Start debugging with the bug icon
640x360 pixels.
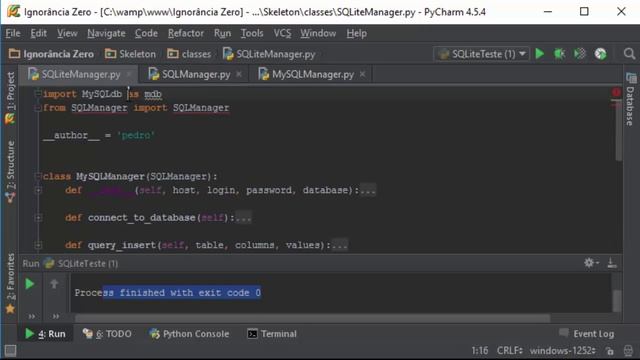[559, 53]
